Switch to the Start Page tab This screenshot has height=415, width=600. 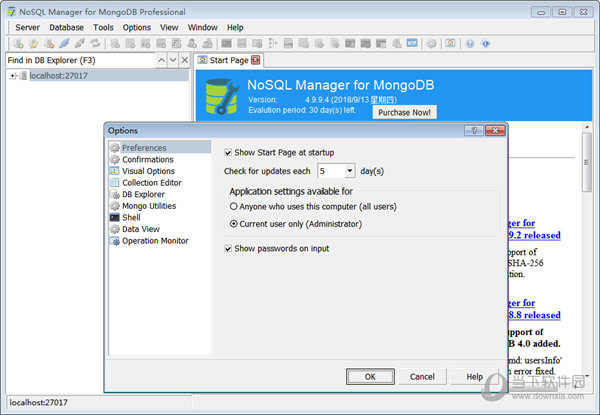tap(229, 60)
